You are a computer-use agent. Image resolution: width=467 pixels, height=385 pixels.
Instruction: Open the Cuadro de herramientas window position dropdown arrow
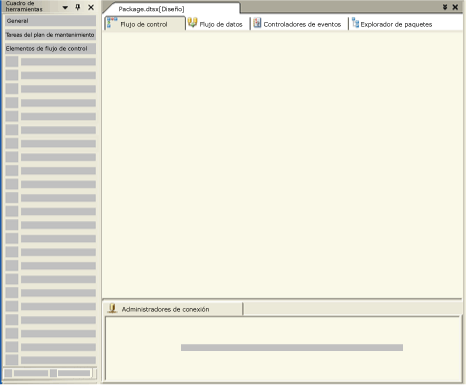[65, 7]
